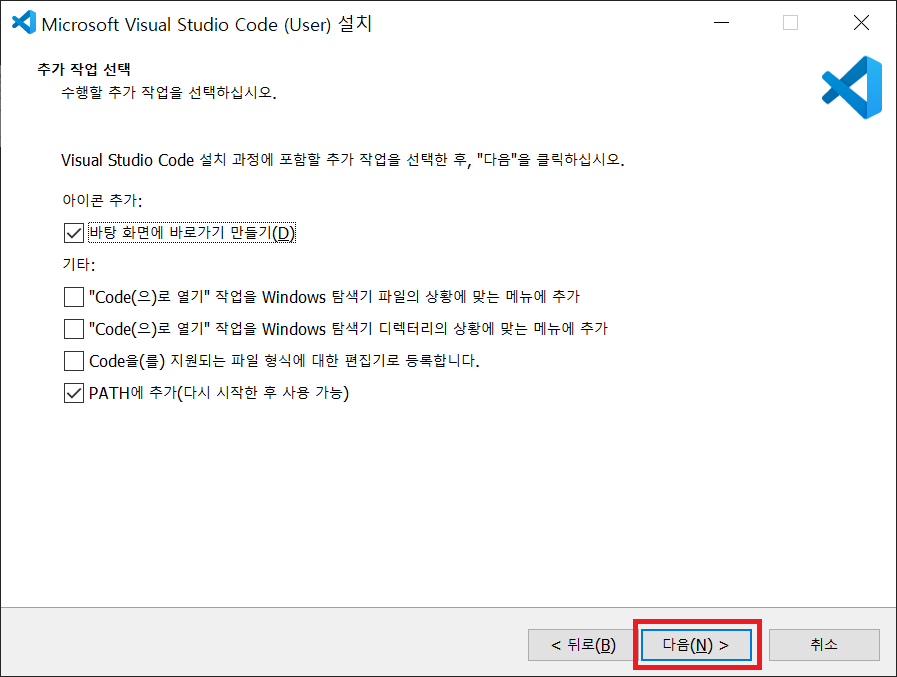The image size is (897, 677).
Task: Cancel the setup with the 취소 button
Action: click(x=824, y=645)
